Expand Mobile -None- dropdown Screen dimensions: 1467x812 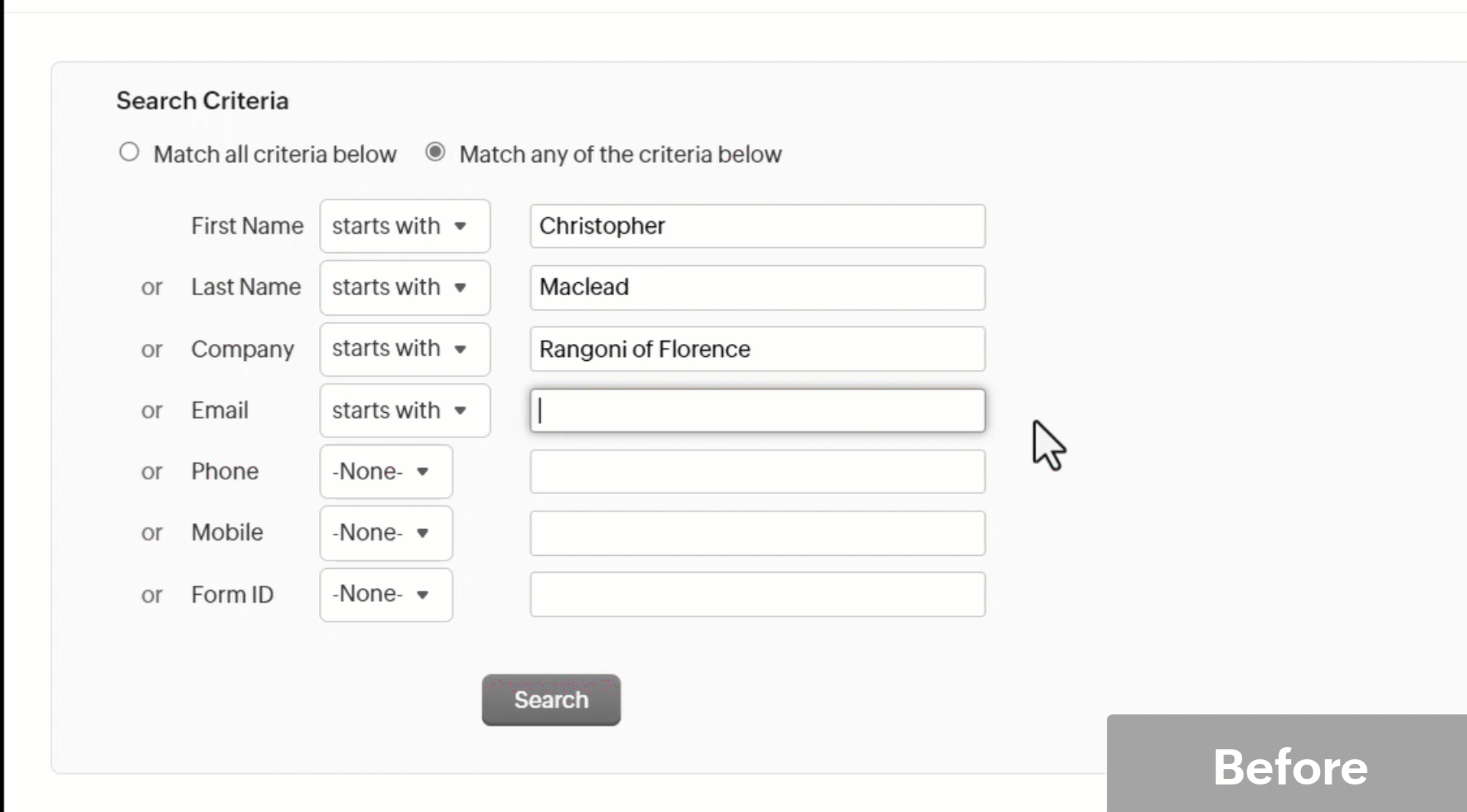(x=385, y=533)
